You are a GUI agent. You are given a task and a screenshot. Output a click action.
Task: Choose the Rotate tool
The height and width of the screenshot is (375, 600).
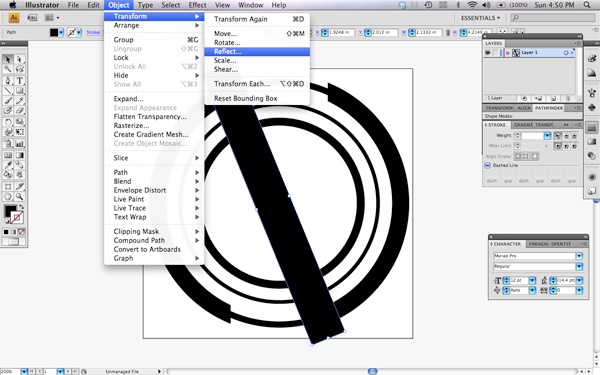[x=8, y=122]
